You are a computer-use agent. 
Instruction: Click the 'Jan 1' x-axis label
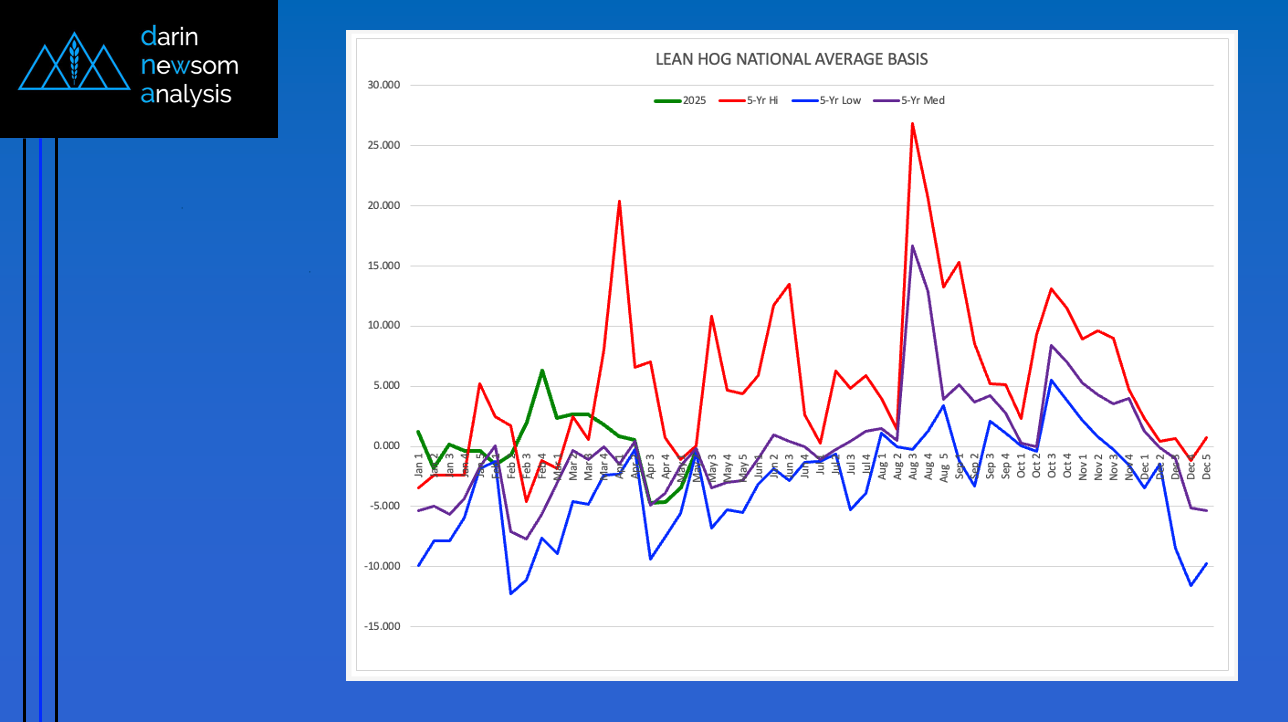tap(419, 466)
